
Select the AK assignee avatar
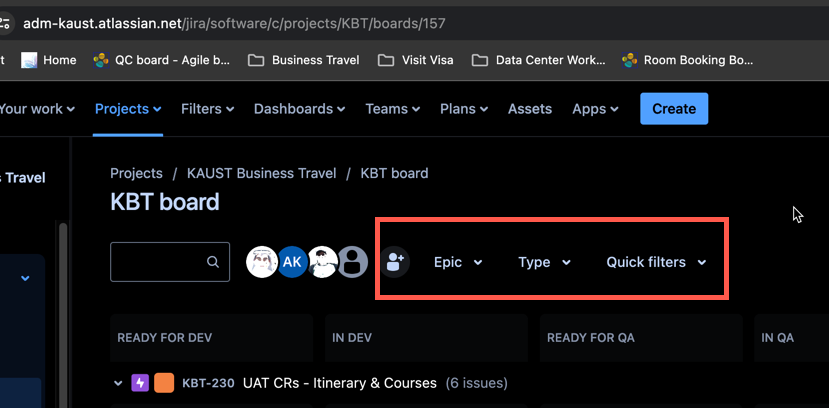[292, 262]
